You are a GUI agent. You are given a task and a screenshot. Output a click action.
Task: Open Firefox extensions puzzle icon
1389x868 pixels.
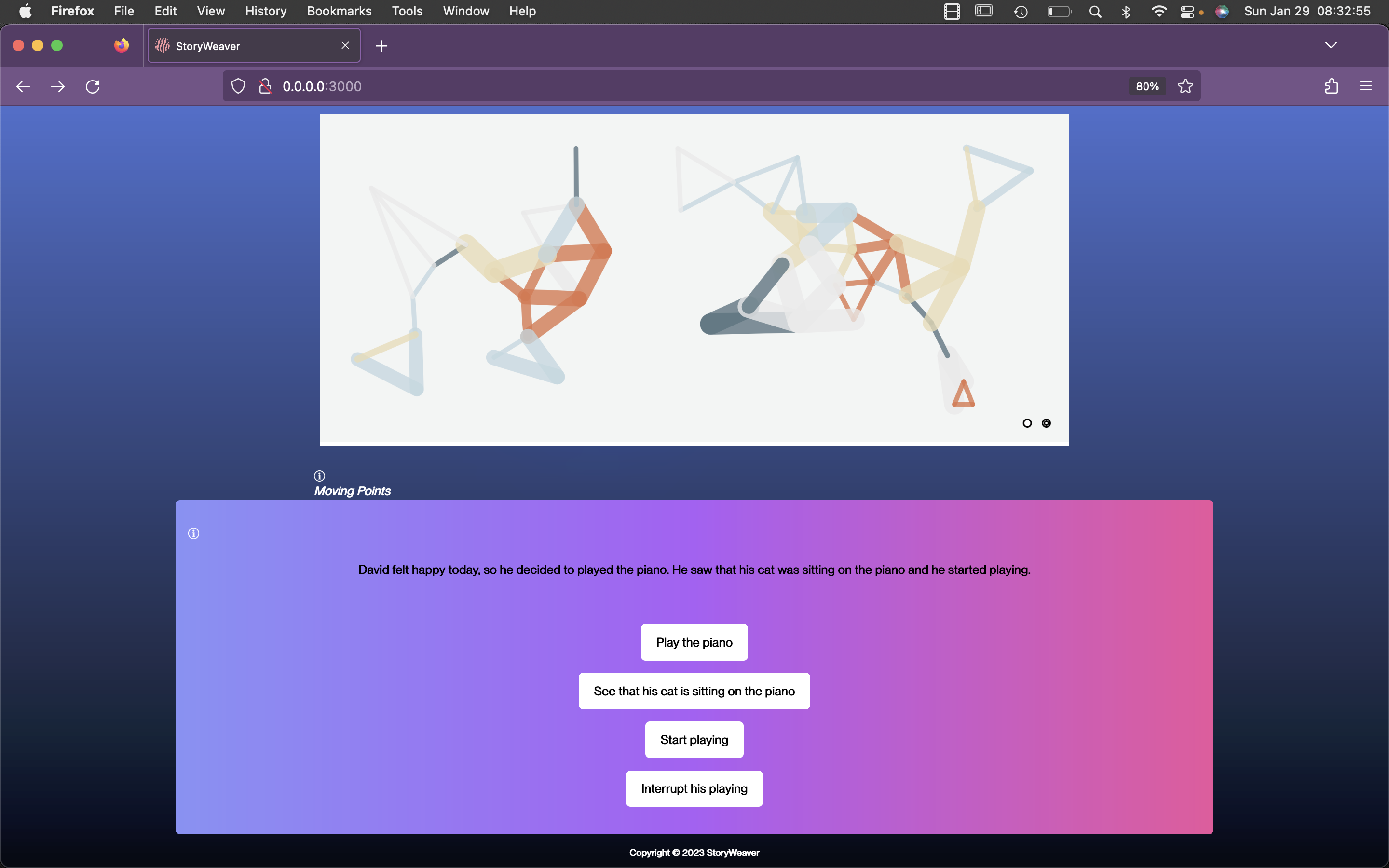[x=1332, y=87]
